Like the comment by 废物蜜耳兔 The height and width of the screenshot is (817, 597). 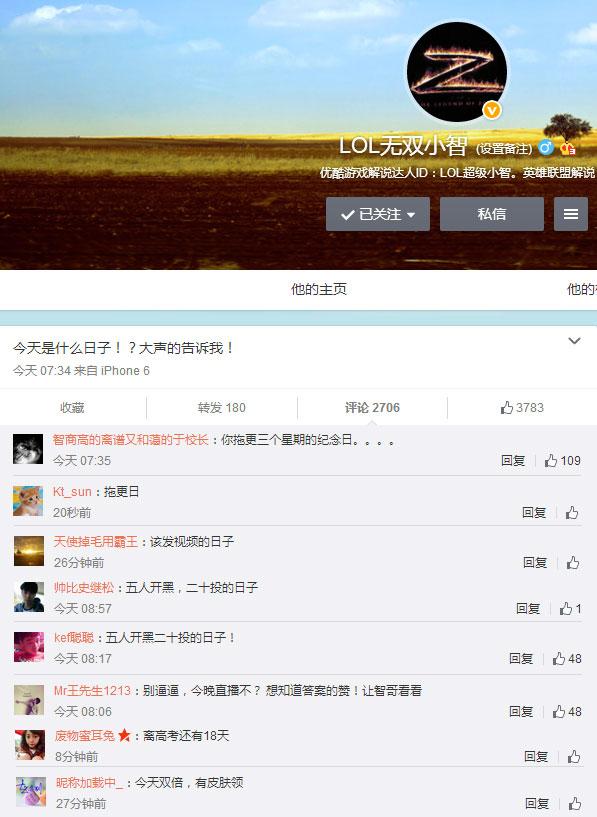(574, 757)
